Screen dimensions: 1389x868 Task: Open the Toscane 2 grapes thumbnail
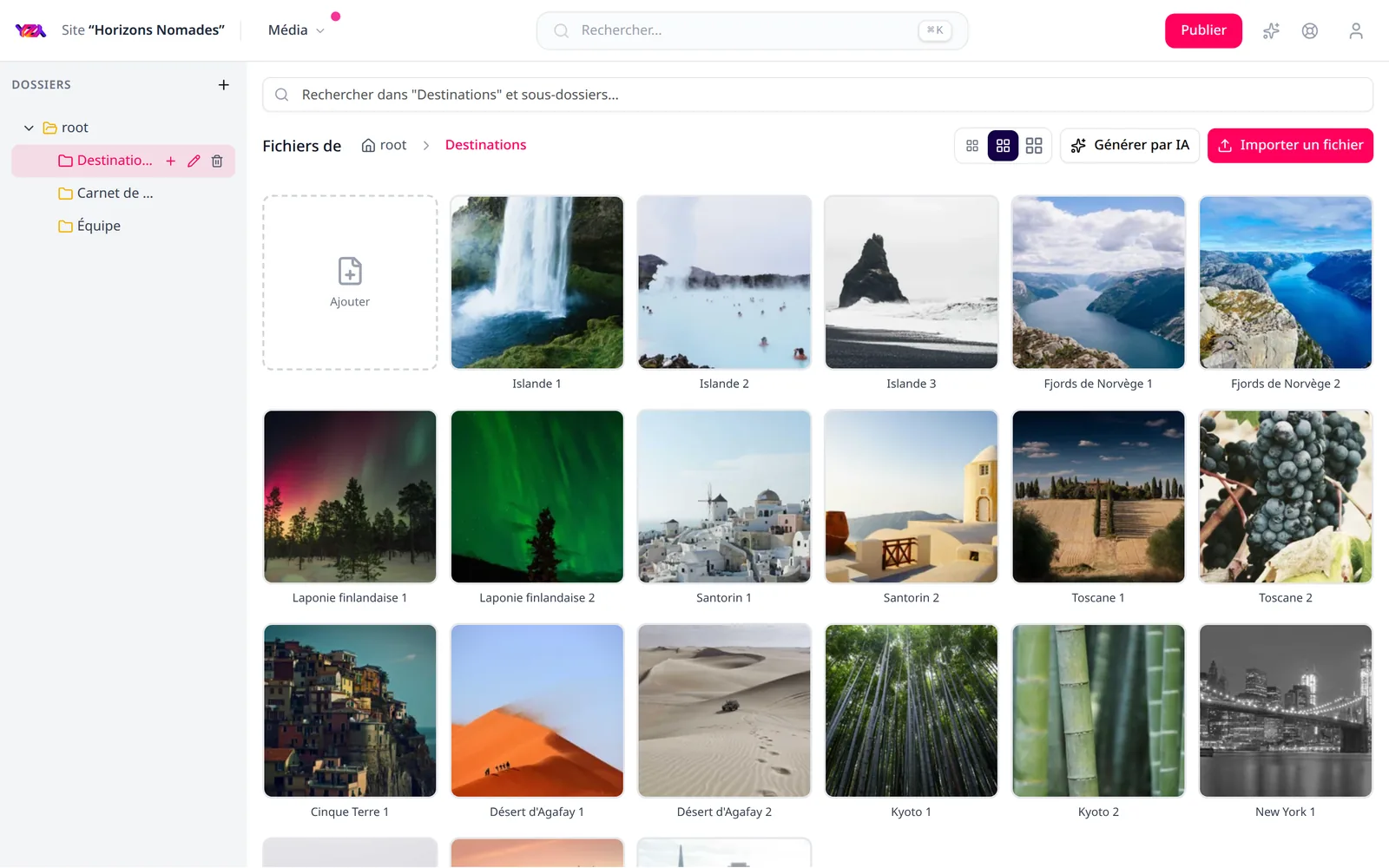1286,496
